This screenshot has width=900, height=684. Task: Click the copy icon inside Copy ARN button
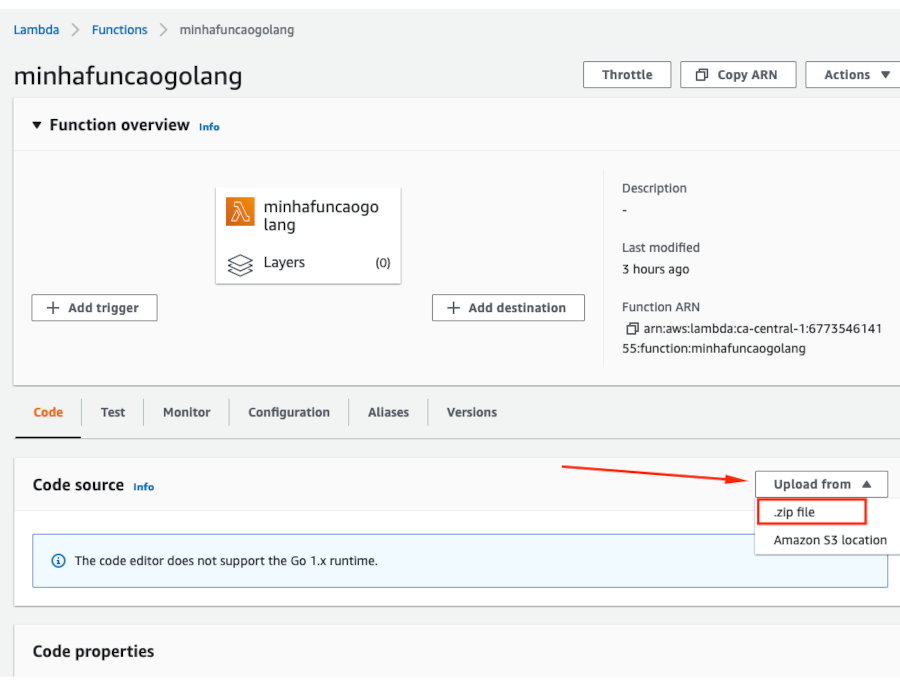(701, 74)
